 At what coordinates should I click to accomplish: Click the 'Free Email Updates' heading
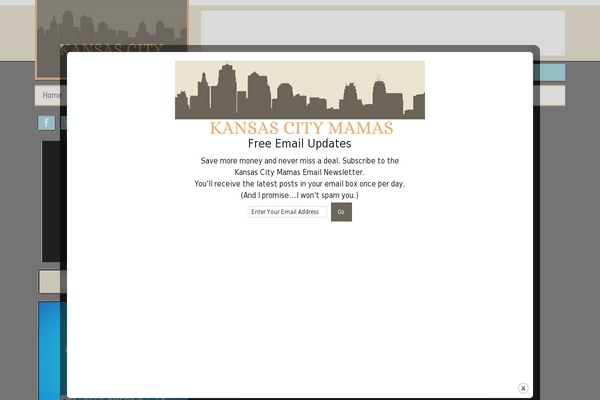(x=300, y=144)
